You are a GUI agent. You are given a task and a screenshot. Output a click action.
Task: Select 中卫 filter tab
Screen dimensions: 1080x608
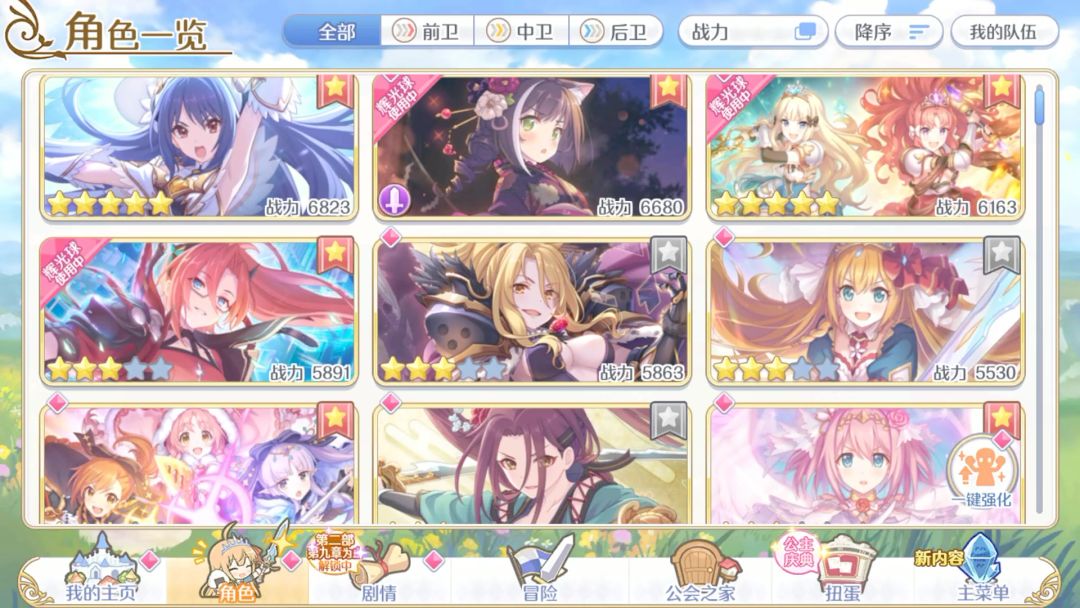tap(521, 32)
